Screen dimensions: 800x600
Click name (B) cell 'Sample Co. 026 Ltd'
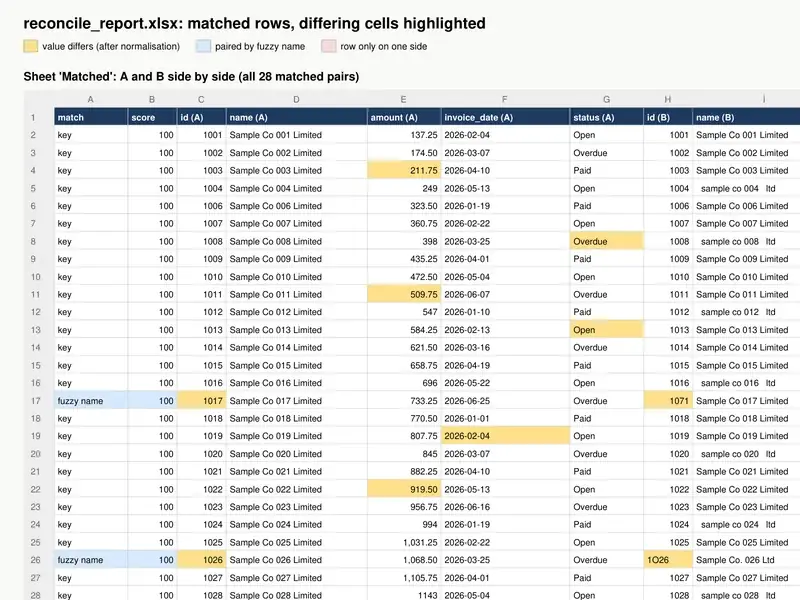[746, 560]
